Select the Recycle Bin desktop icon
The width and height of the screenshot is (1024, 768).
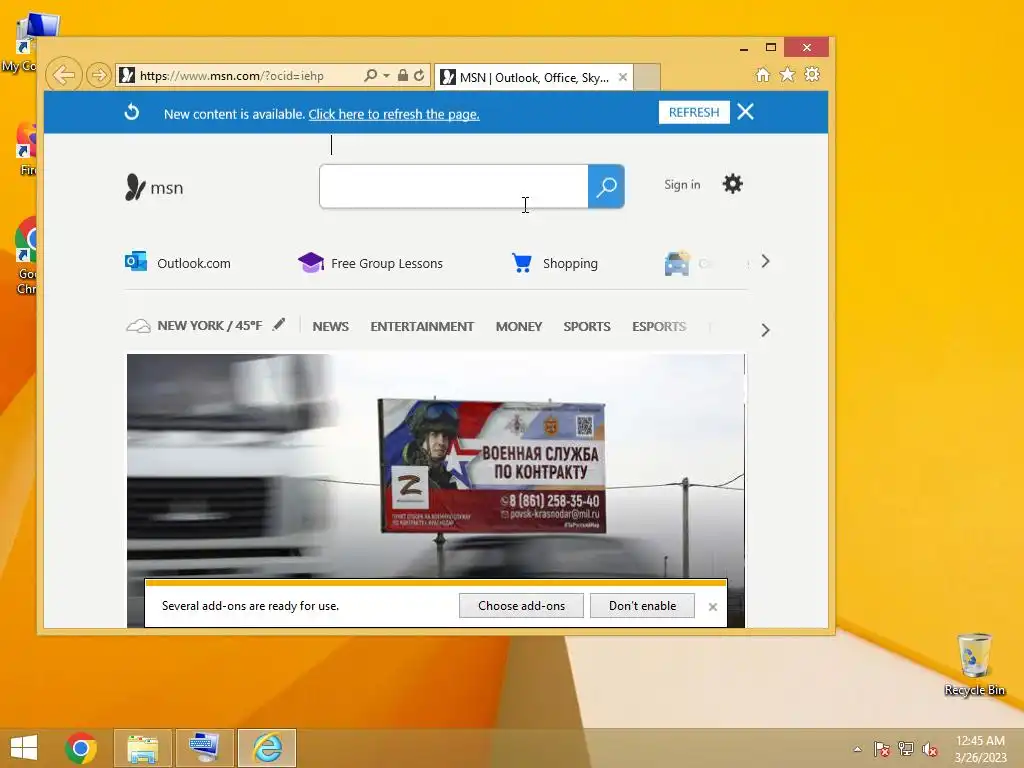(x=974, y=665)
